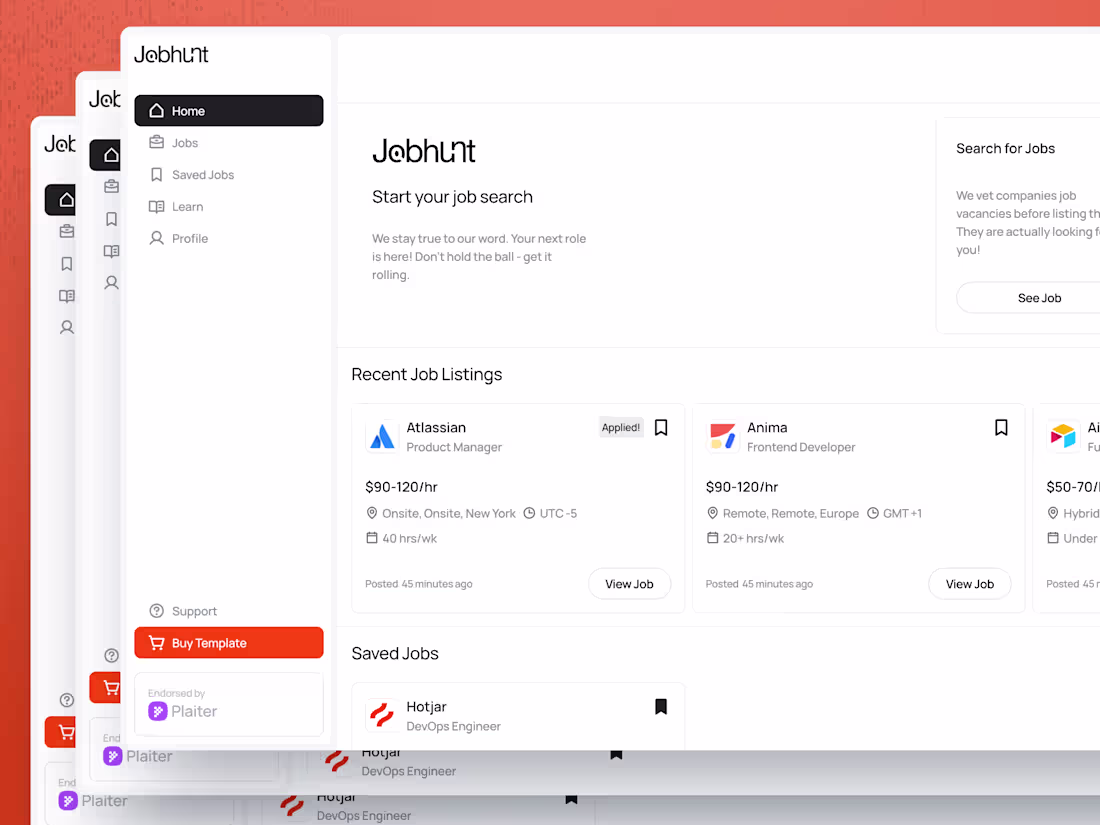
Task: Toggle the bookmark on the Anima job card
Action: 1001,427
